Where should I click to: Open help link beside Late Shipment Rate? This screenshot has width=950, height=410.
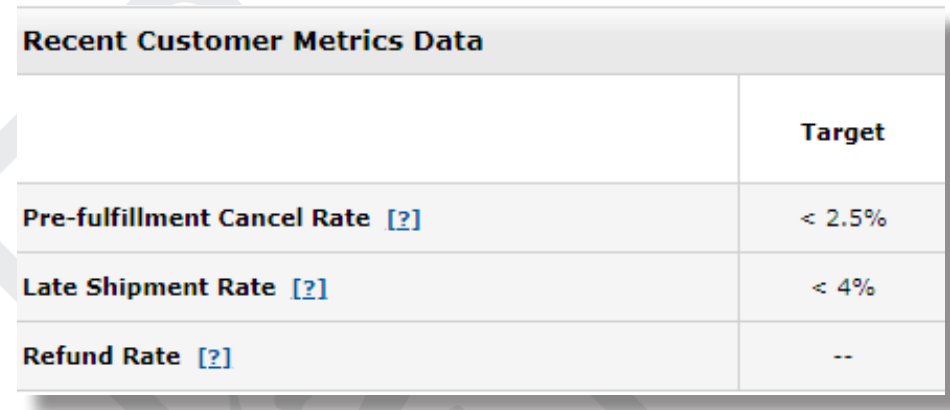point(310,288)
